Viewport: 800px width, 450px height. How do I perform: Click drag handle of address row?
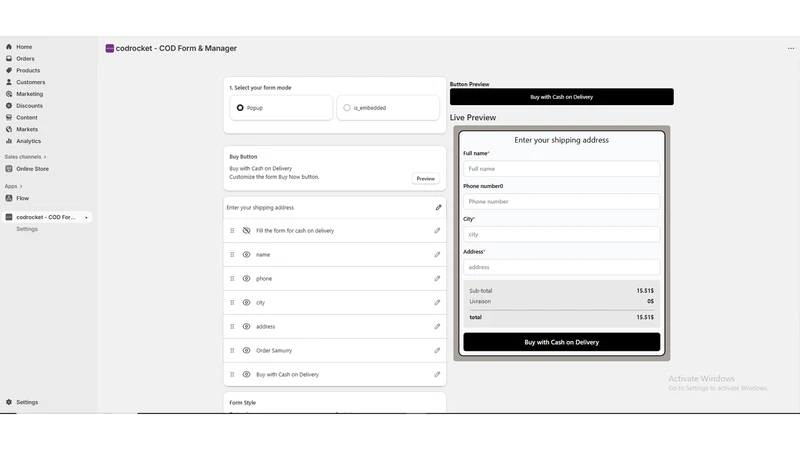point(232,327)
